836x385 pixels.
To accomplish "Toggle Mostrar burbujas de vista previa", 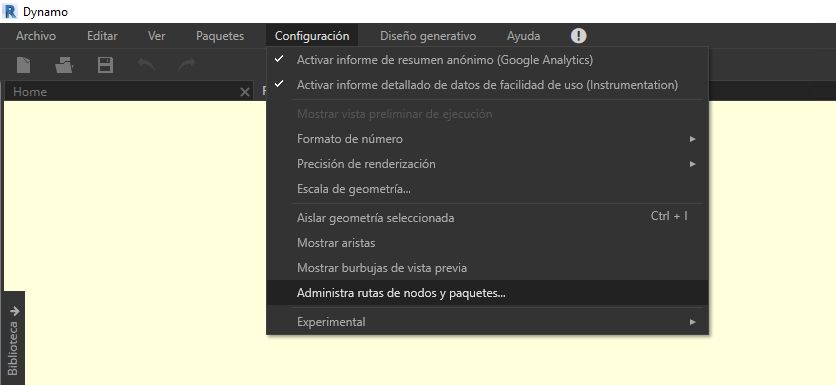I will [x=487, y=268].
